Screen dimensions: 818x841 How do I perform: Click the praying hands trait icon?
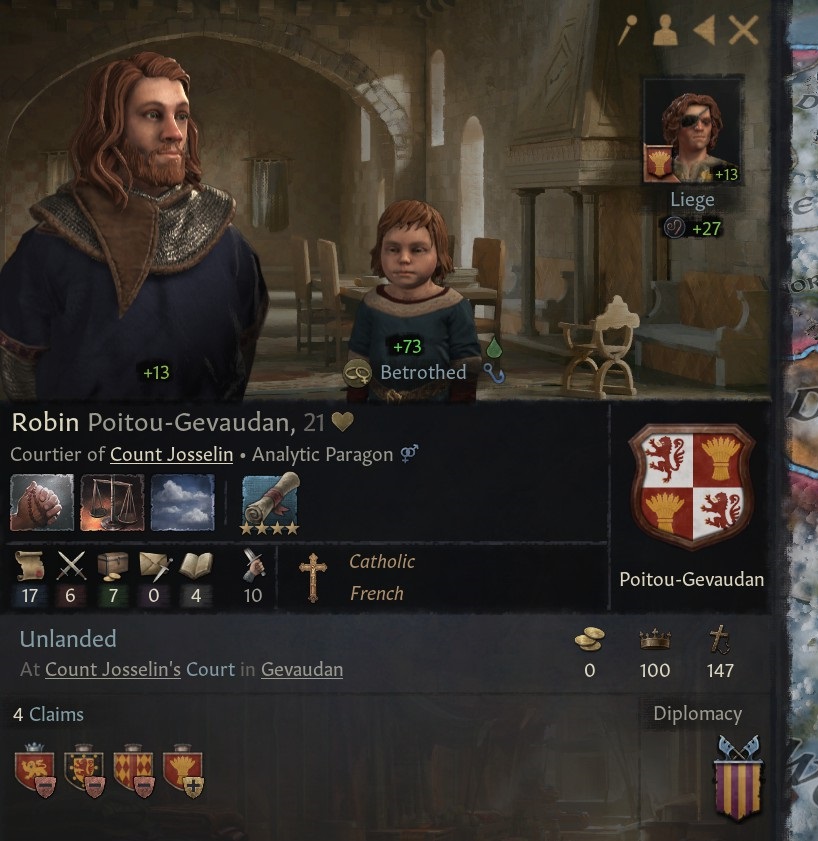click(42, 502)
